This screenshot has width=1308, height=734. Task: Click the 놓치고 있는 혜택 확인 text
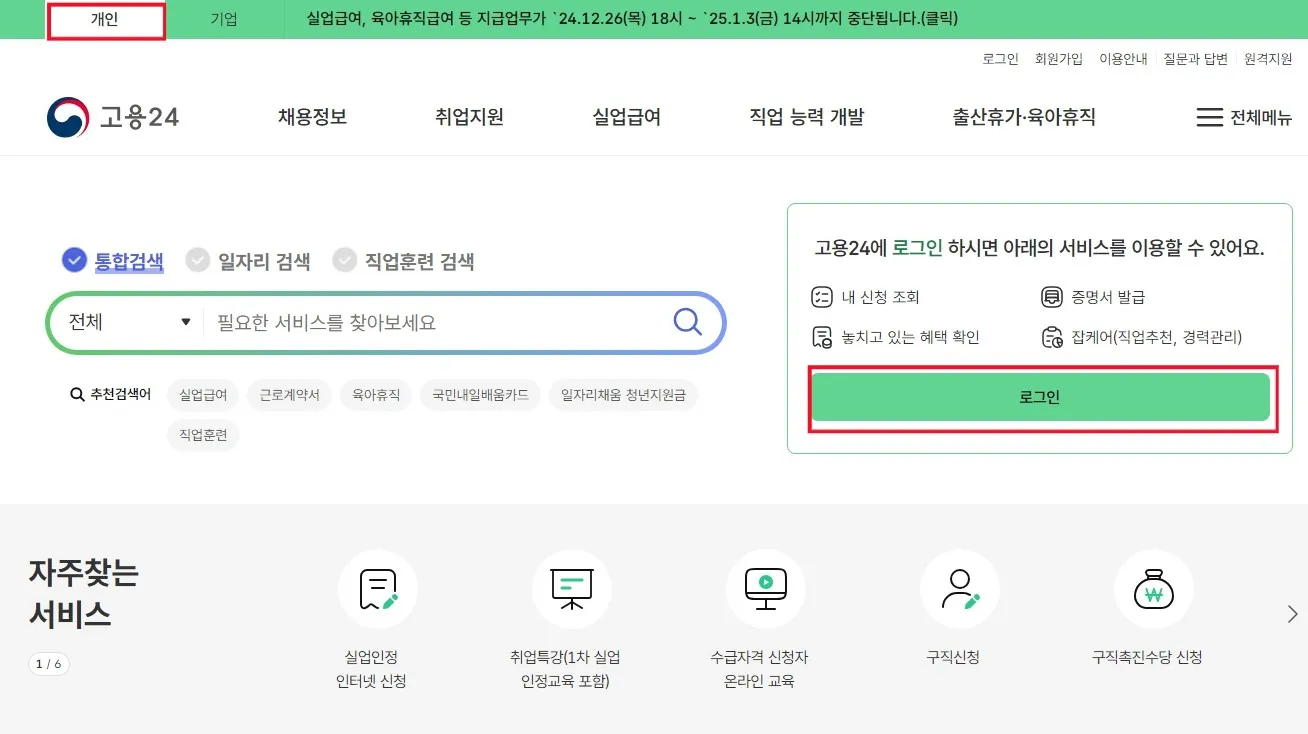(x=910, y=337)
